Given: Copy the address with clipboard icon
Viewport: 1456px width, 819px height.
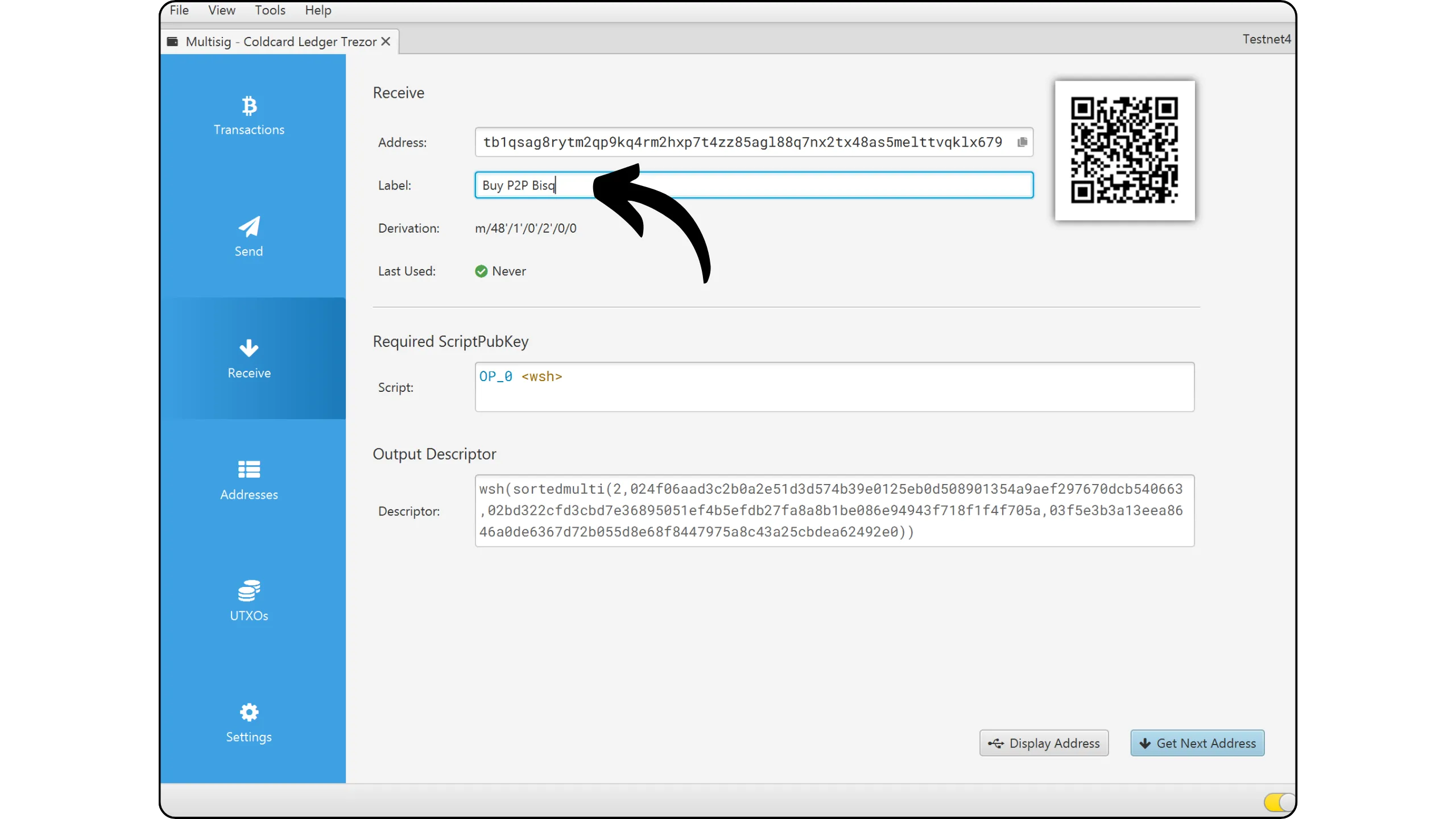Looking at the screenshot, I should click(1022, 142).
